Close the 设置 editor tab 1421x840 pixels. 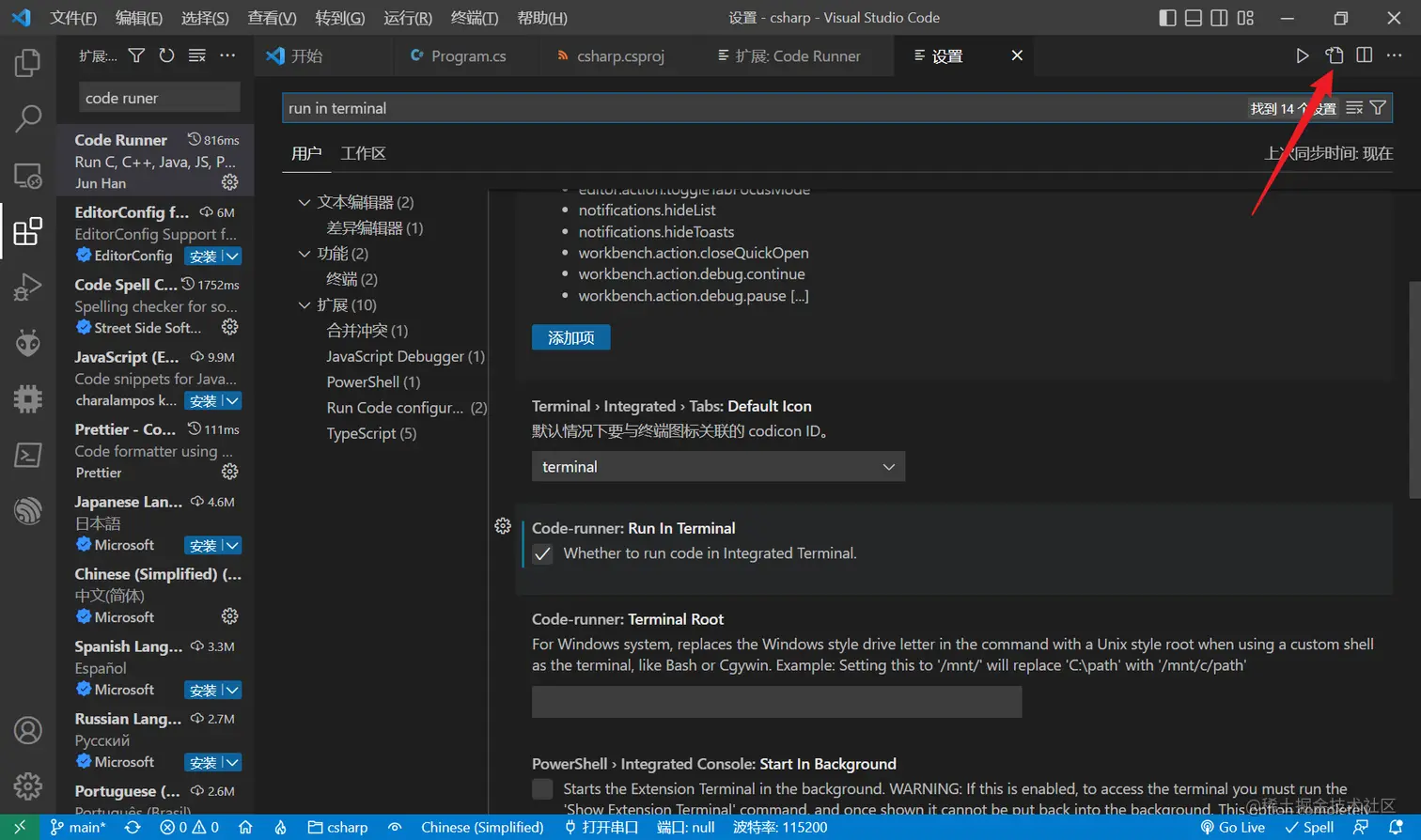click(1017, 56)
